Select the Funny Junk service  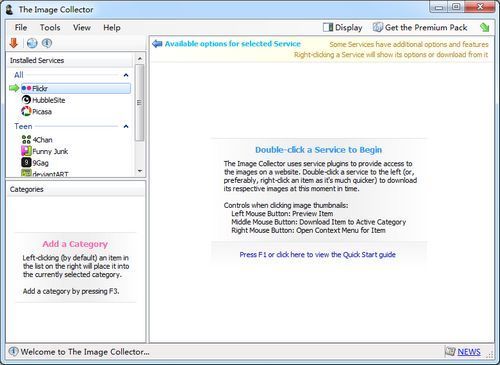[45, 151]
